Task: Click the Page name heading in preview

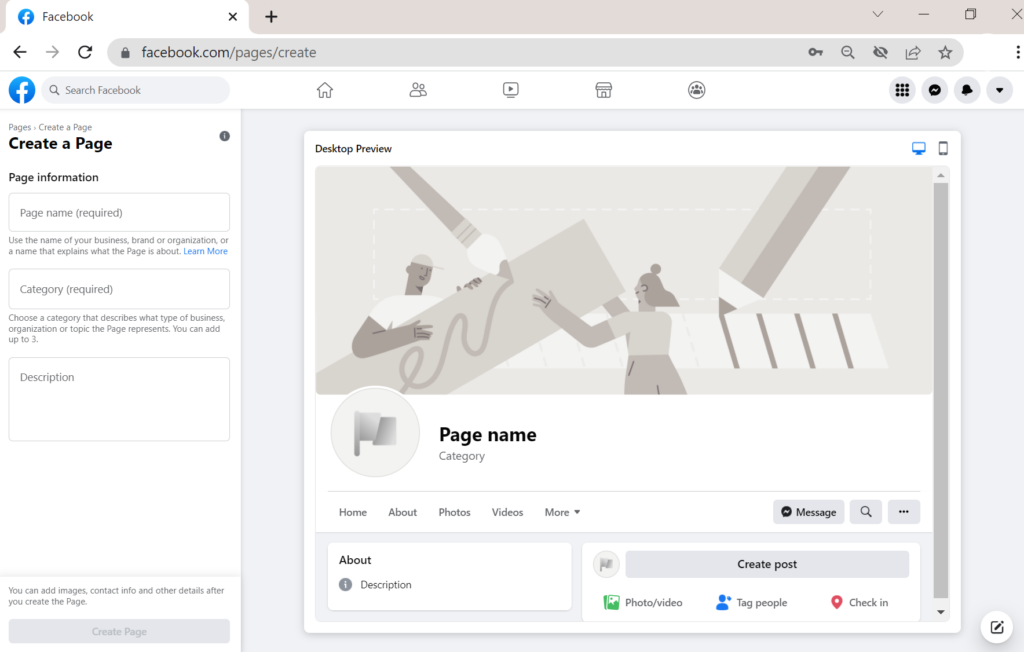Action: [488, 434]
